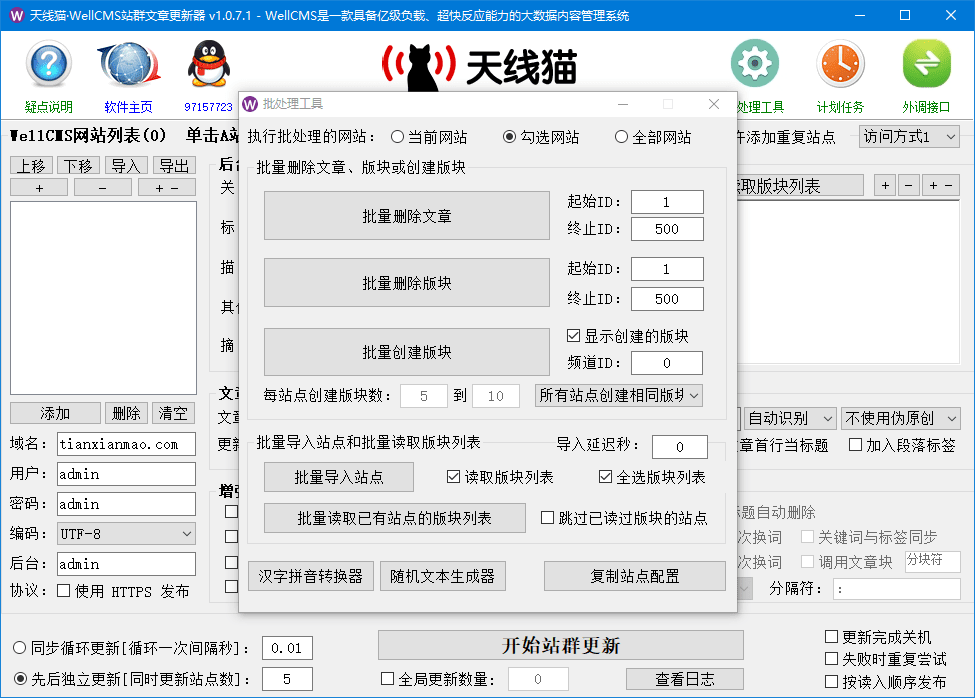
Task: Select 先后独立更新 radio button
Action: pos(20,679)
